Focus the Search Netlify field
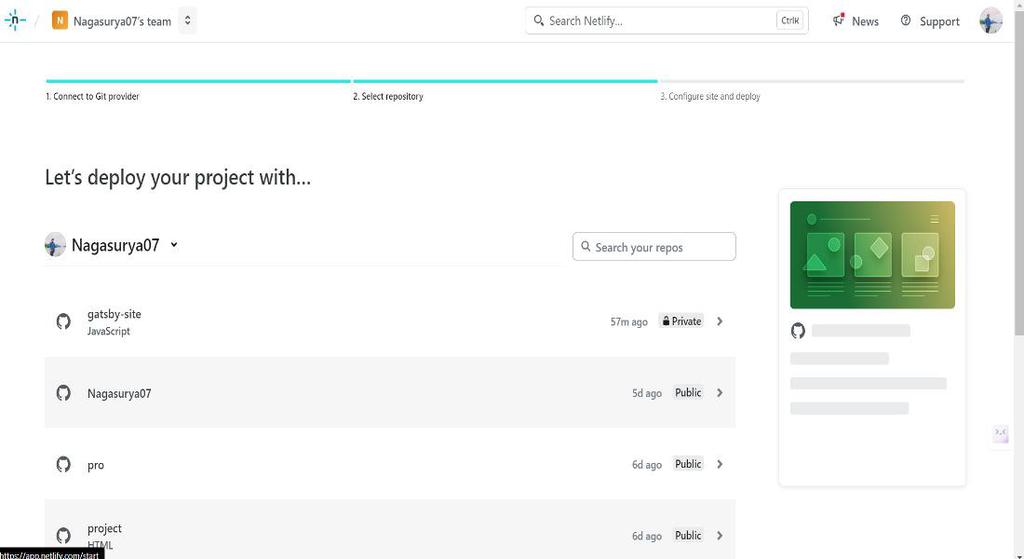Screen dimensions: 1024x559 coord(667,21)
